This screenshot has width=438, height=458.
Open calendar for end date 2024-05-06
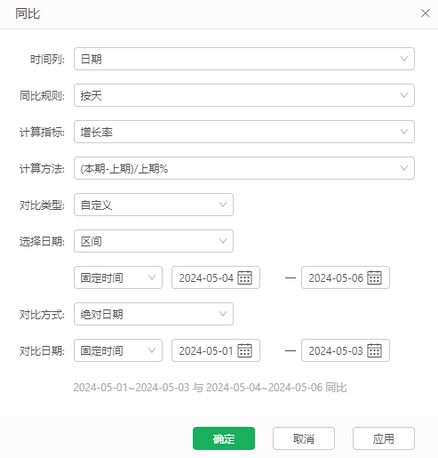coord(374,278)
